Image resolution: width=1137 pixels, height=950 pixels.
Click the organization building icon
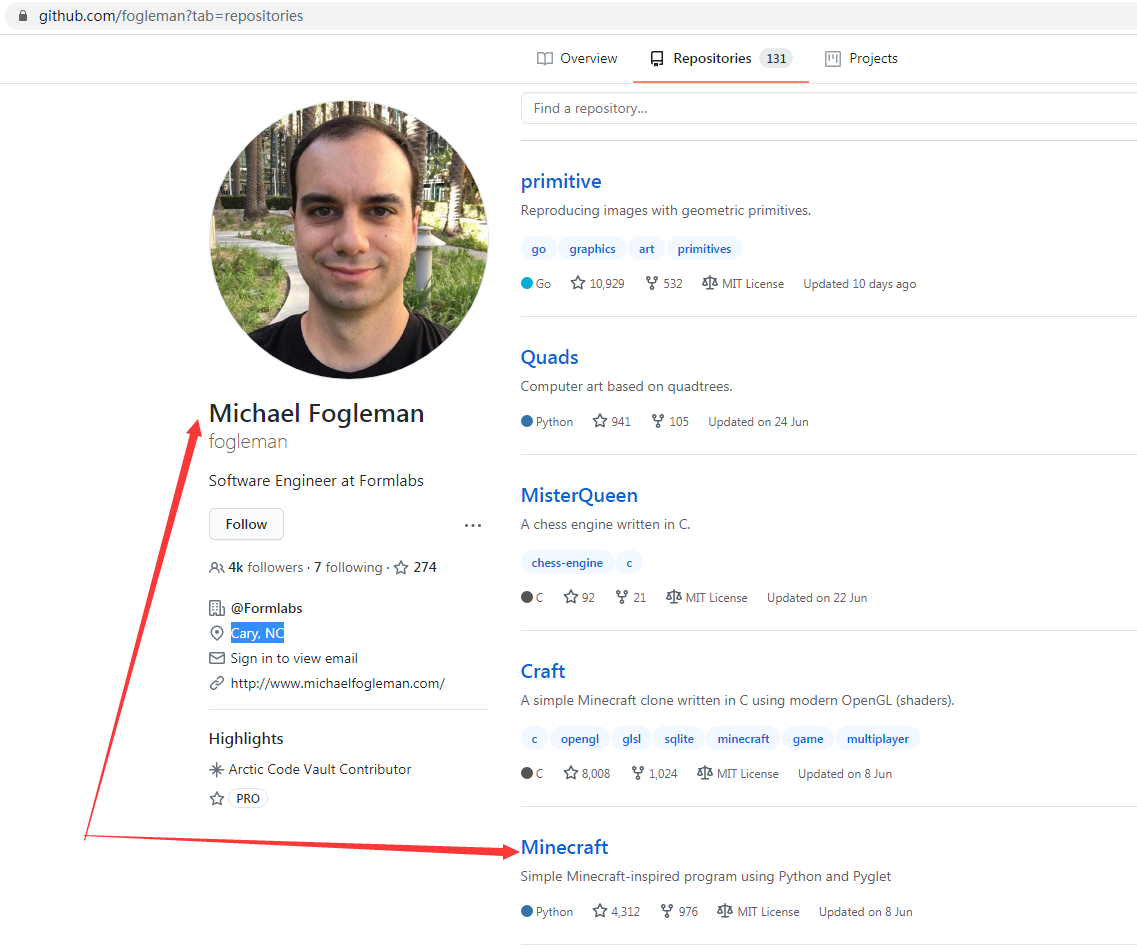tap(217, 608)
